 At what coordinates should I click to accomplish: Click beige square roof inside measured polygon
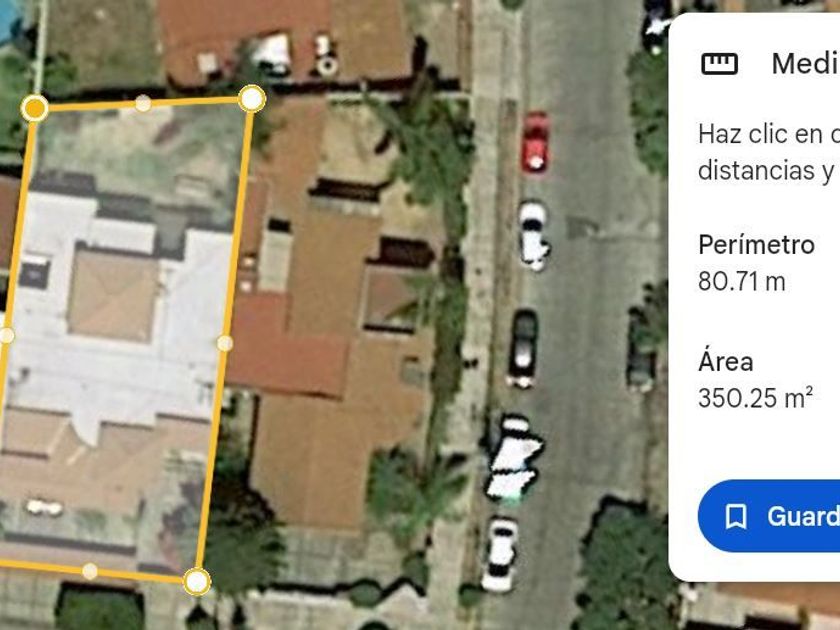pyautogui.click(x=114, y=294)
